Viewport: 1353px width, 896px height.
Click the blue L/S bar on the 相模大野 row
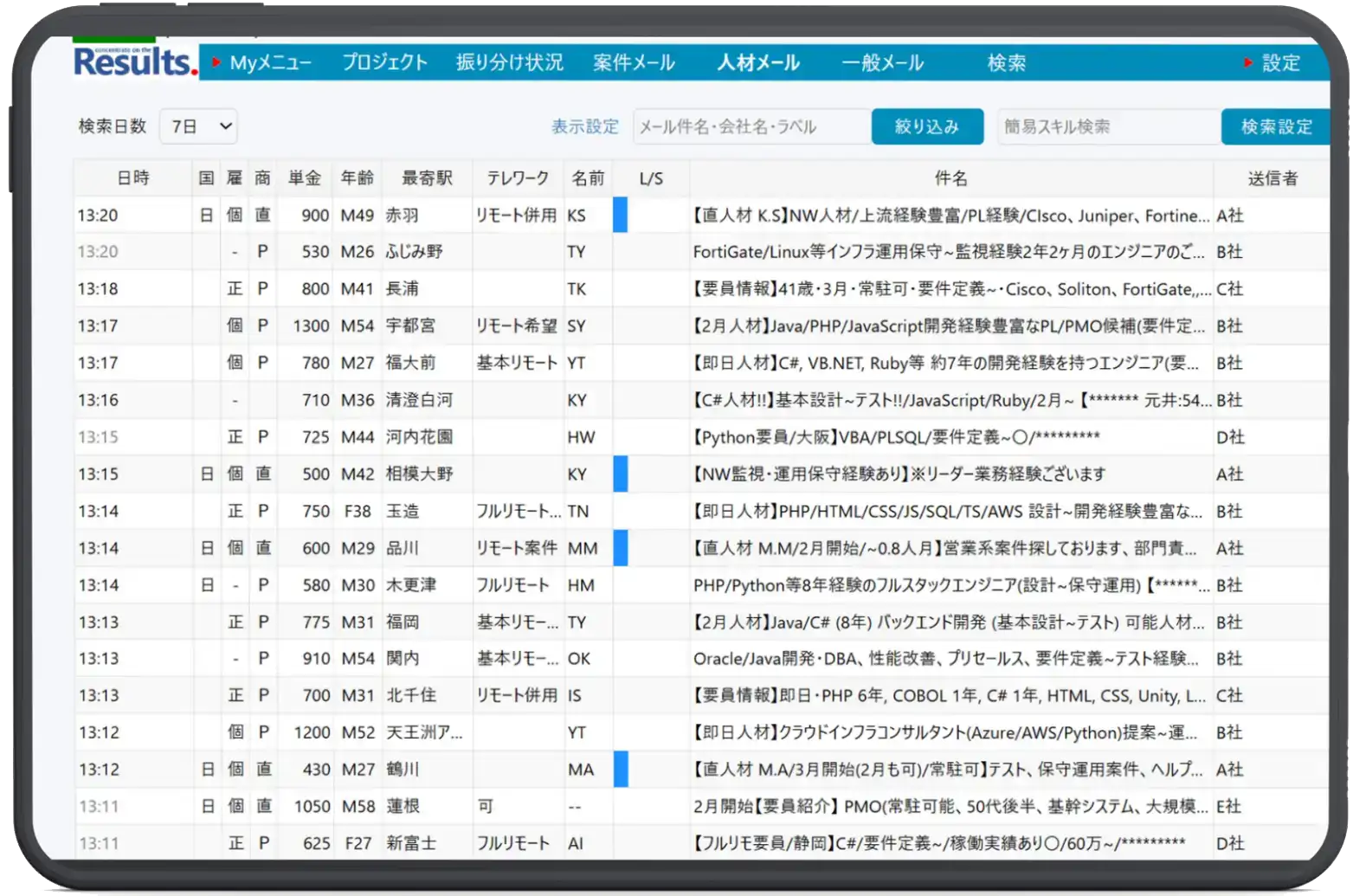[x=620, y=474]
